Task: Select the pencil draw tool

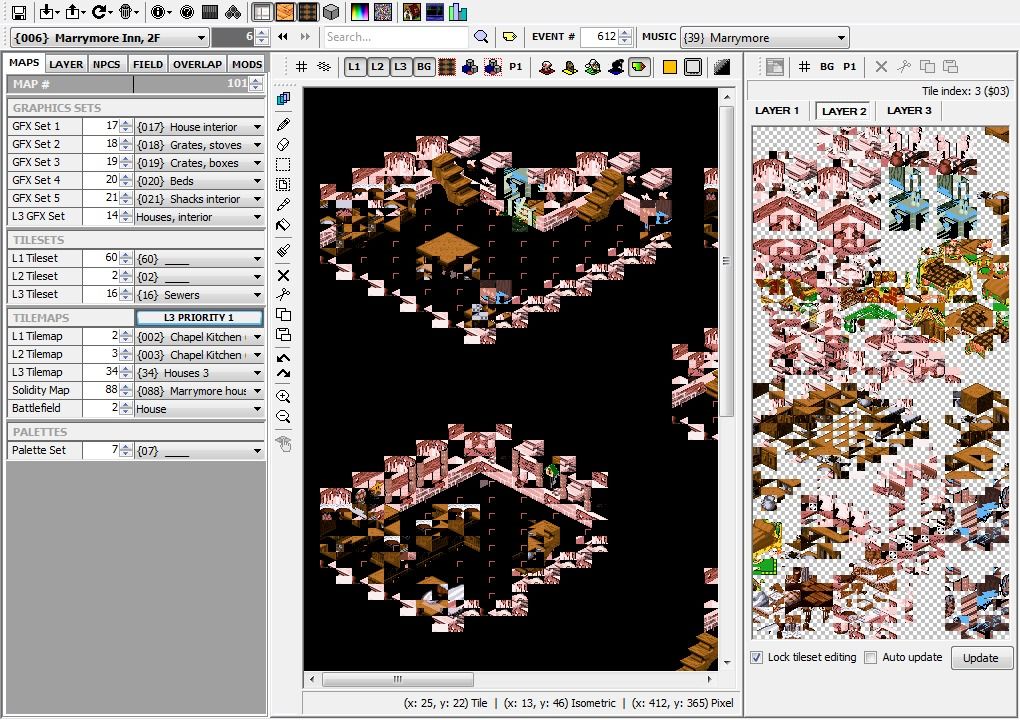Action: 283,124
